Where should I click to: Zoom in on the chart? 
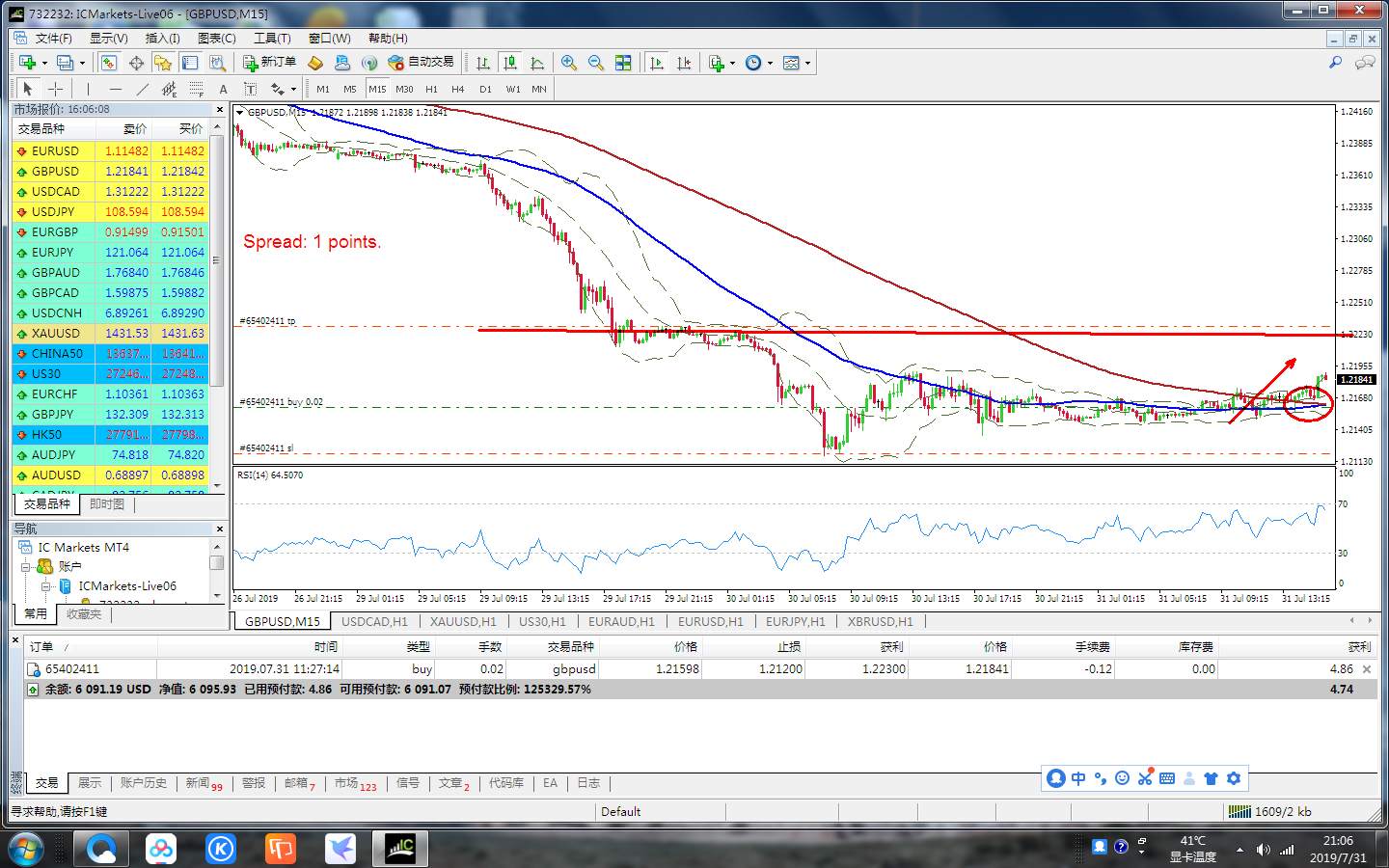(569, 63)
